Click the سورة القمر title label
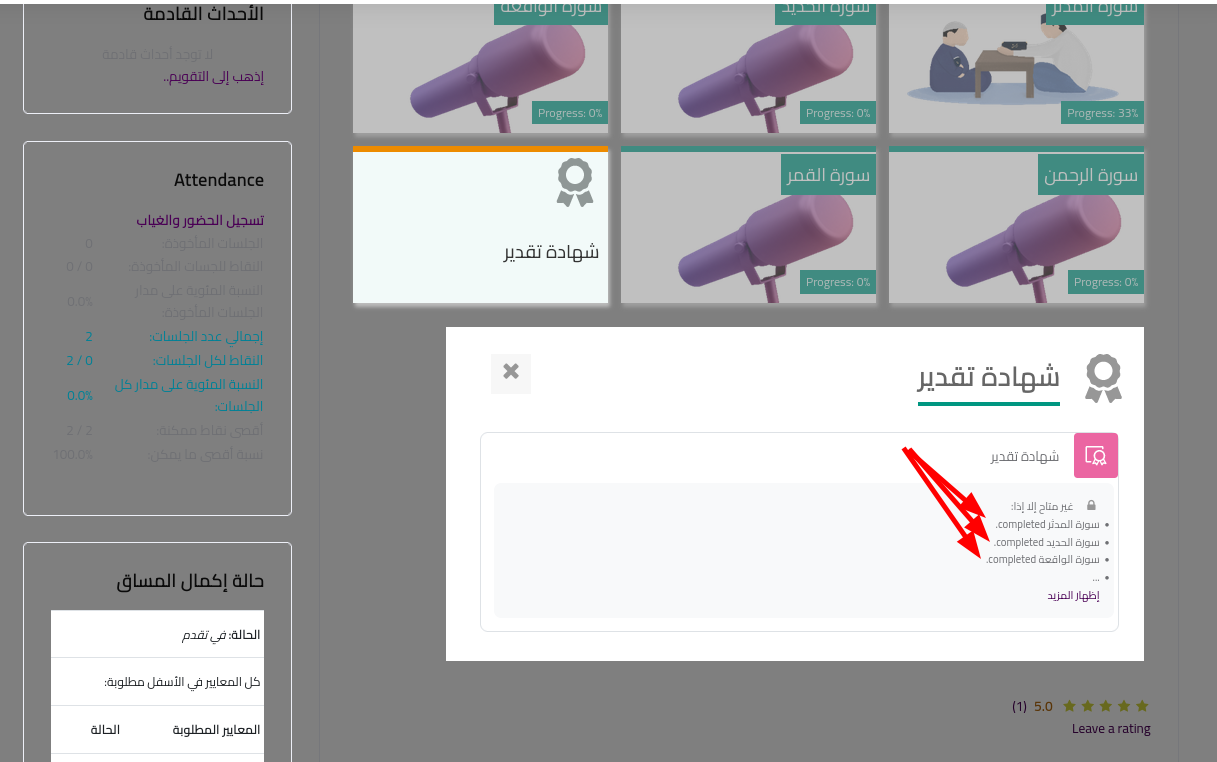The height and width of the screenshot is (762, 1217). point(828,176)
